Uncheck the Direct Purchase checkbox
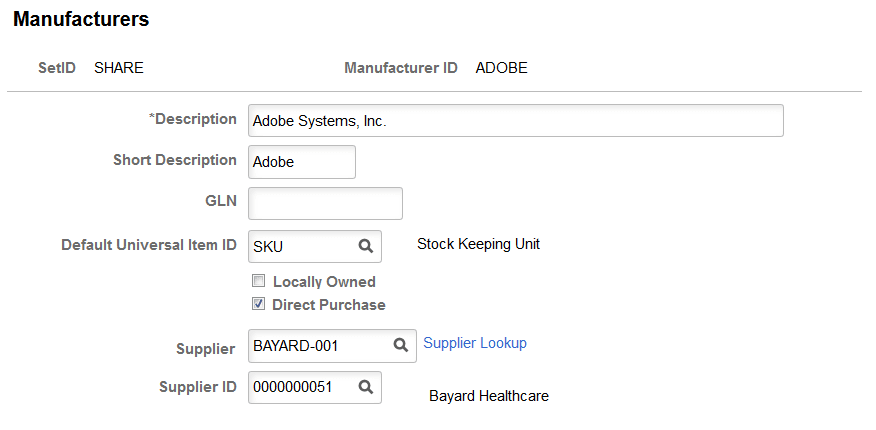Viewport: 876px width, 430px height. [x=258, y=304]
